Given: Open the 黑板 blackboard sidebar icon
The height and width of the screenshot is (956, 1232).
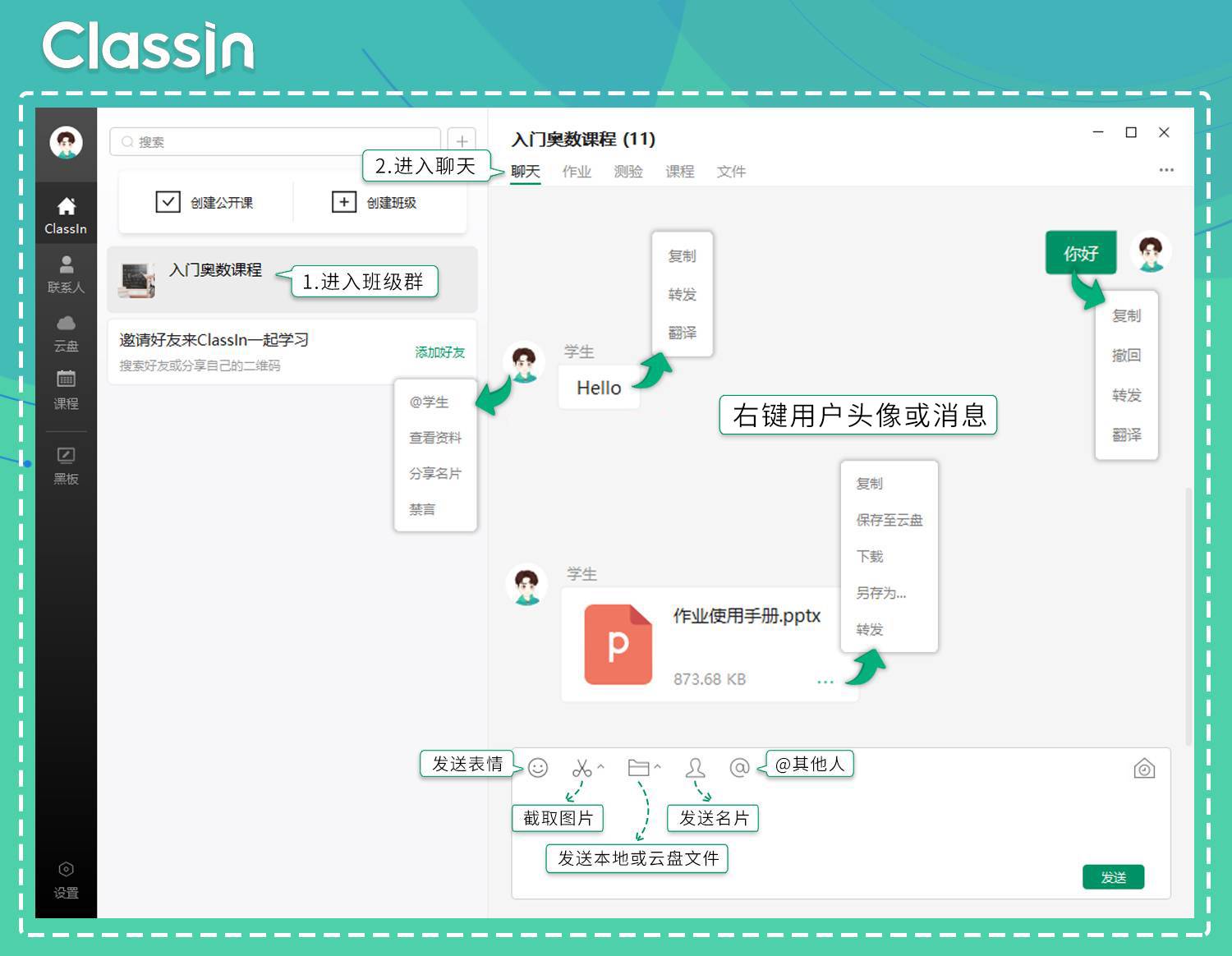Looking at the screenshot, I should pos(66,466).
